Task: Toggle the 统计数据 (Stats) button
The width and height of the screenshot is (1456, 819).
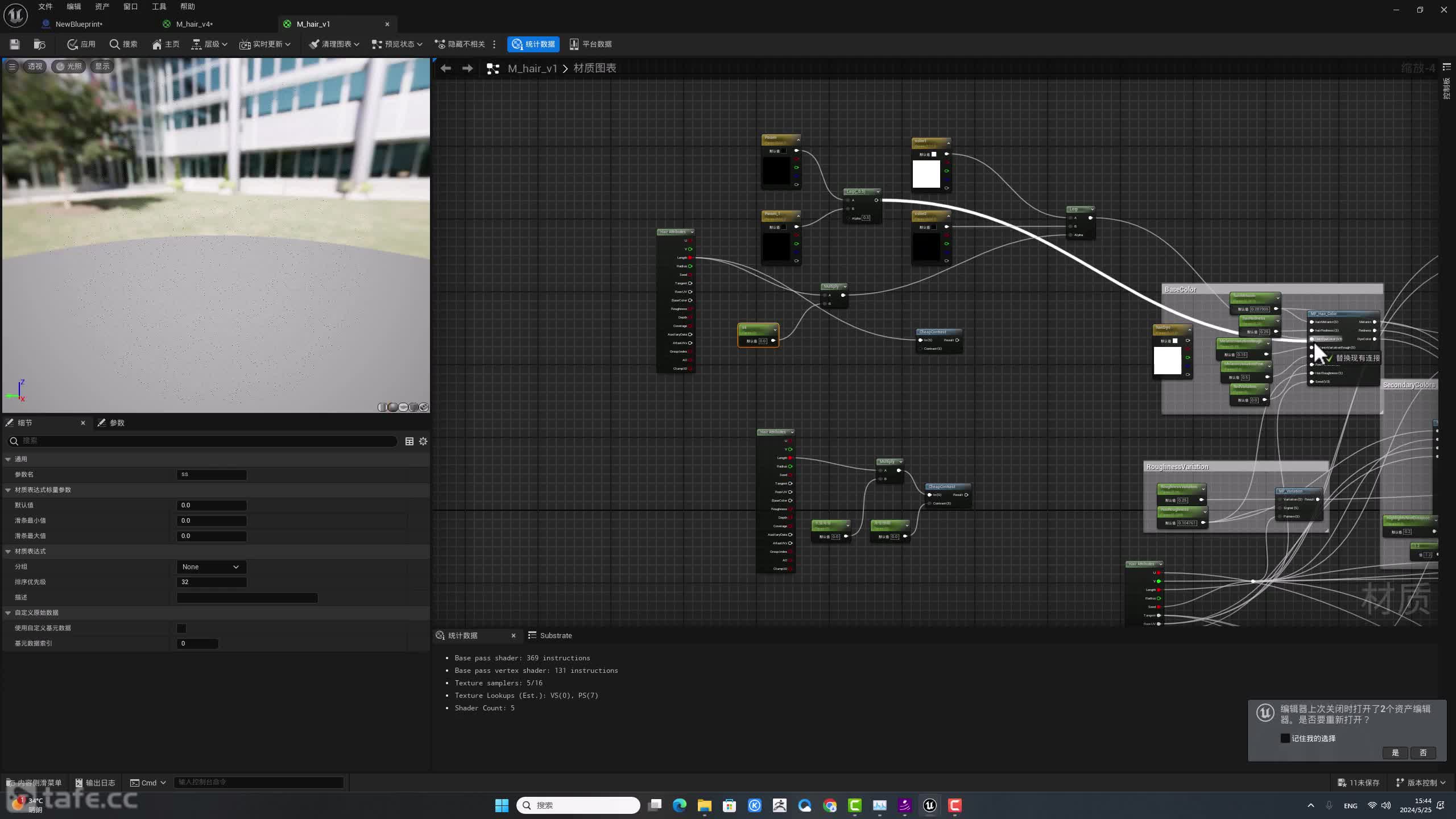Action: click(533, 44)
